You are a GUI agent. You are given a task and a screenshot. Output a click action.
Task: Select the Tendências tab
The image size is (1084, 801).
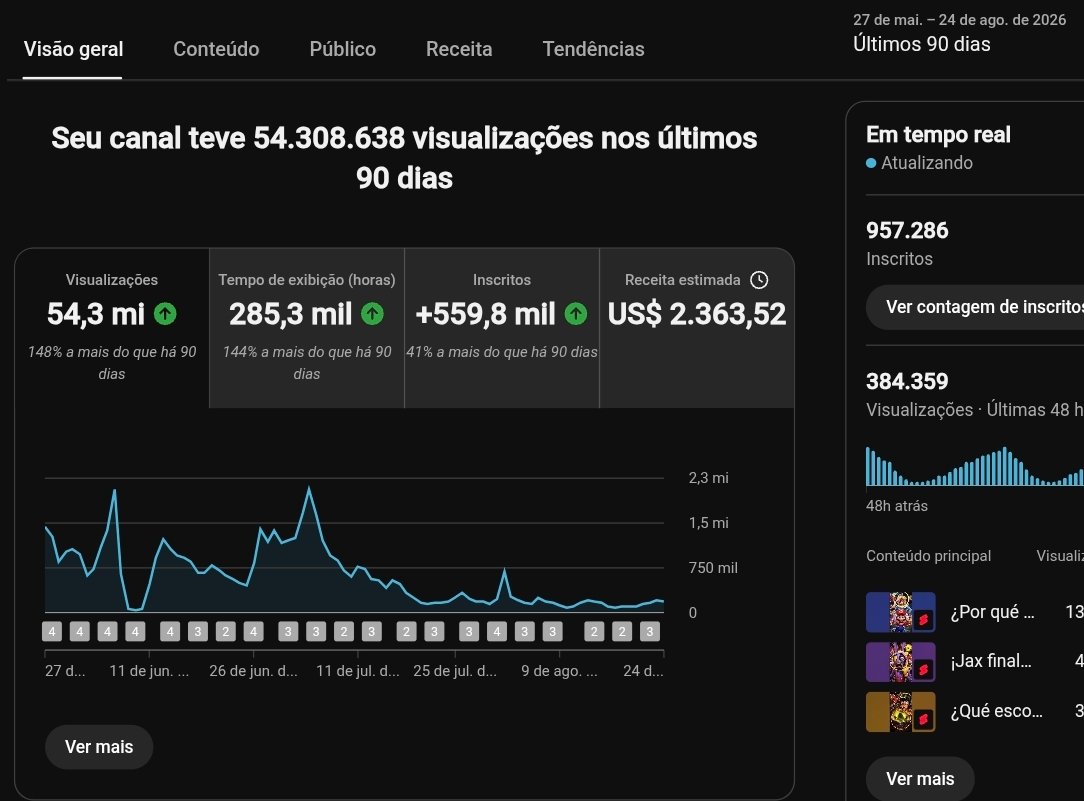[593, 49]
